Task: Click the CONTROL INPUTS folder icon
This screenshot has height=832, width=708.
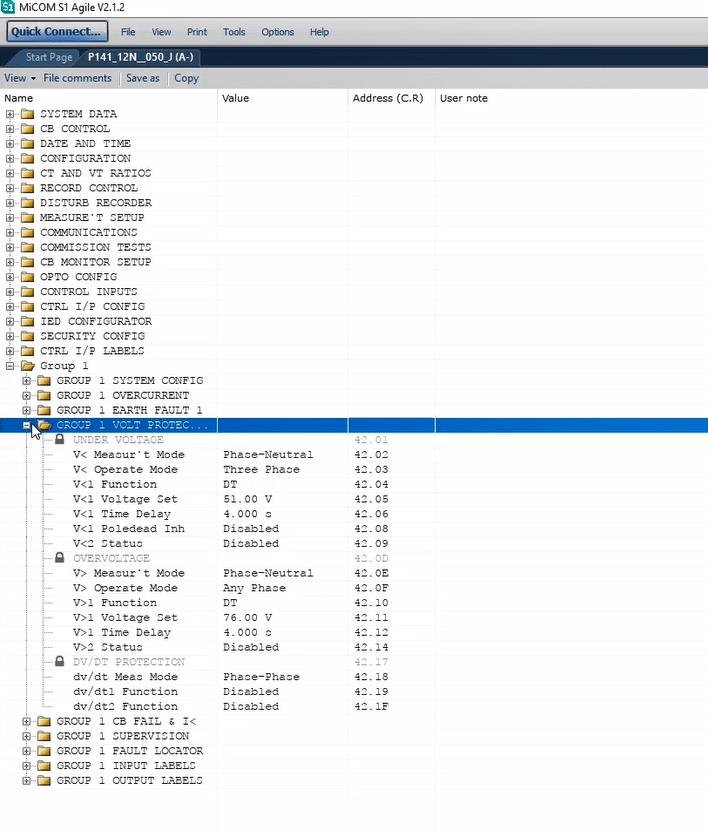Action: point(28,292)
